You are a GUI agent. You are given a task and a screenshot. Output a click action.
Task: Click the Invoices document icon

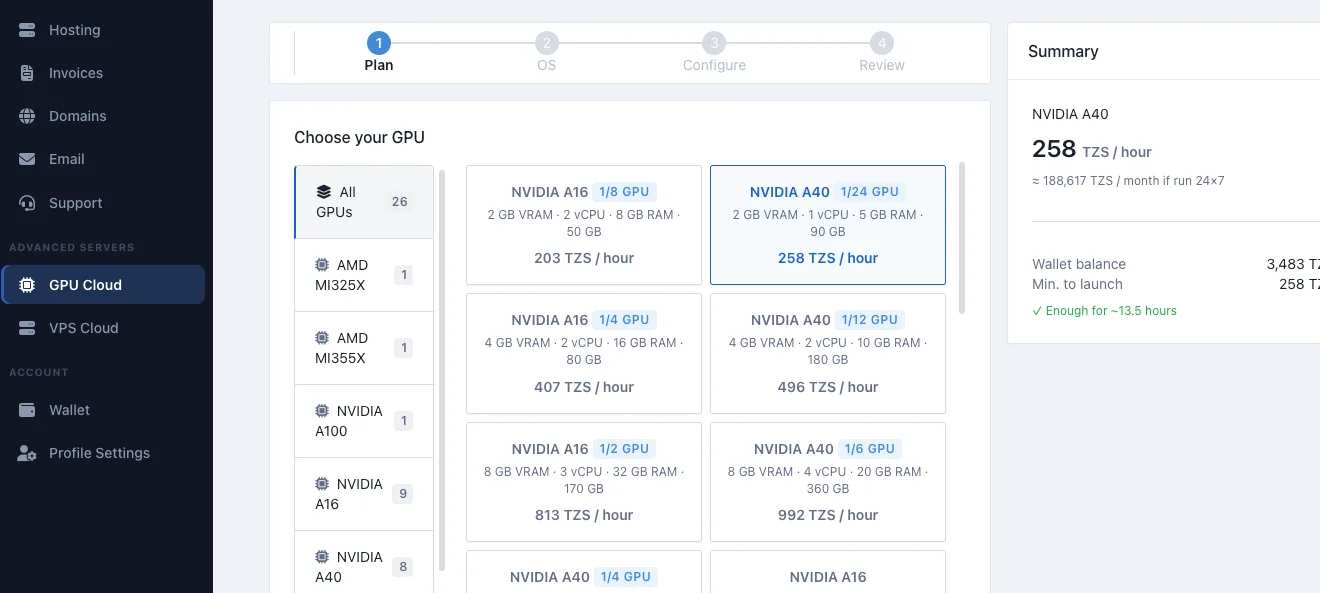click(x=27, y=73)
